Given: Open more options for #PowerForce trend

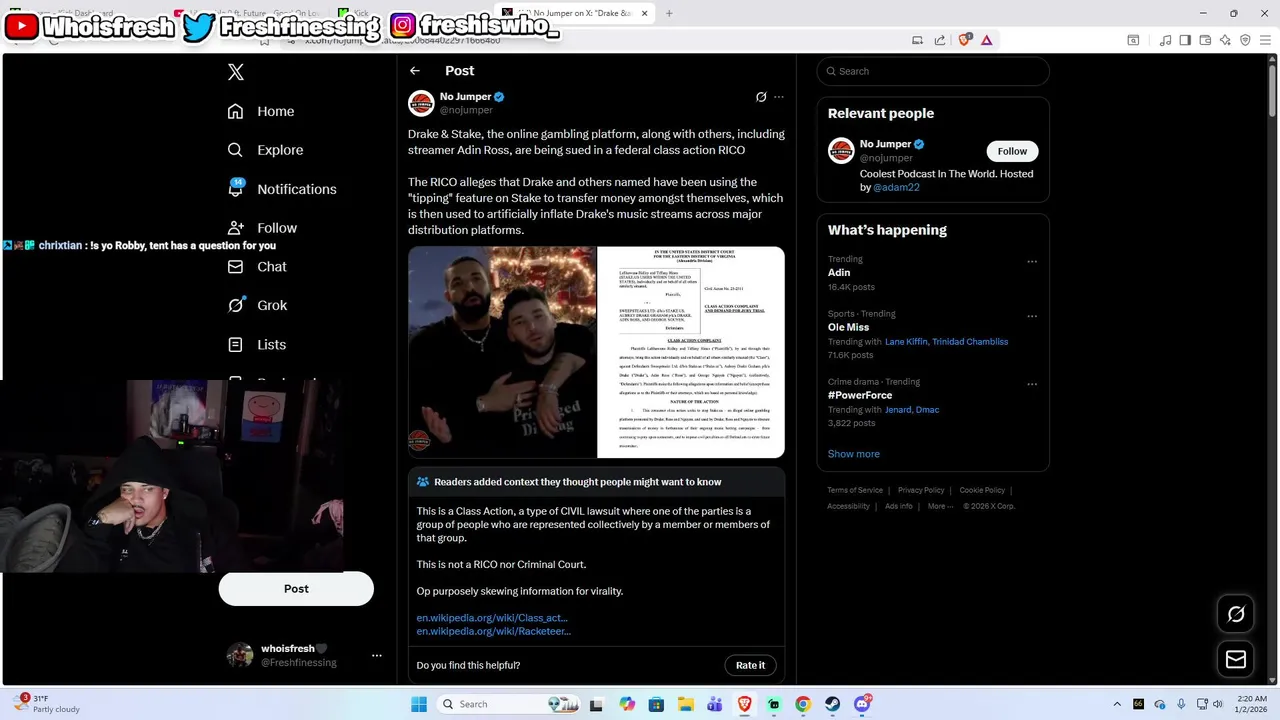Looking at the screenshot, I should pos(1032,385).
